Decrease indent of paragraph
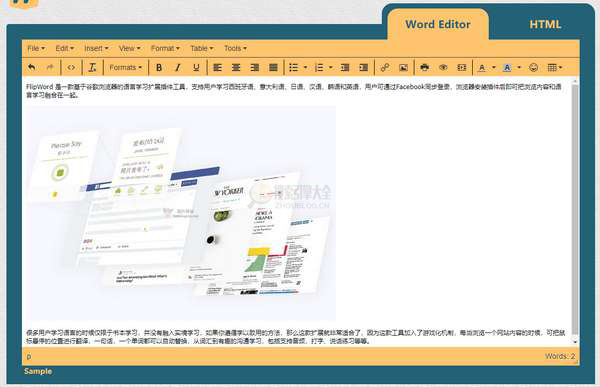Image resolution: width=600 pixels, height=387 pixels. (x=345, y=68)
